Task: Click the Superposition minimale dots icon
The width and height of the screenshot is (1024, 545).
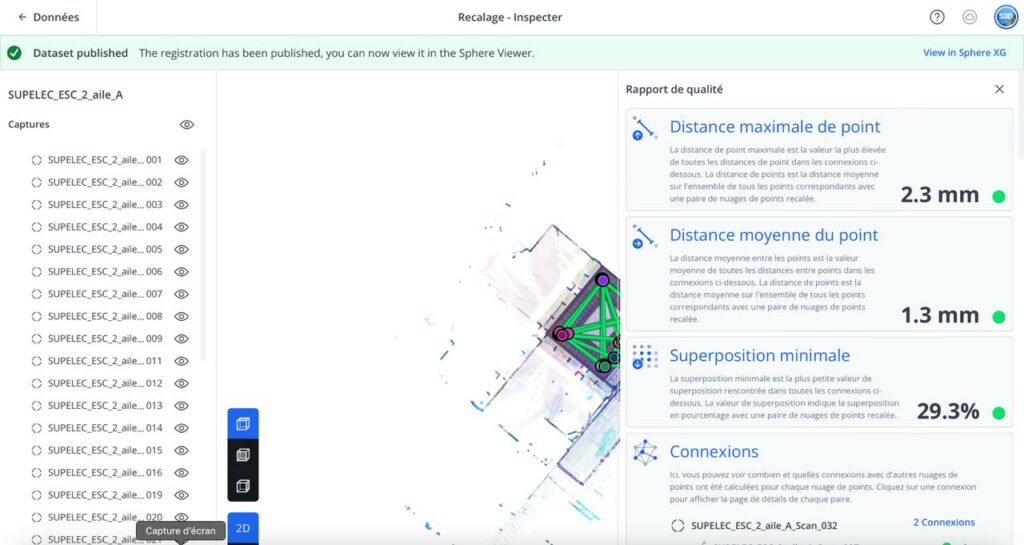Action: (x=645, y=357)
